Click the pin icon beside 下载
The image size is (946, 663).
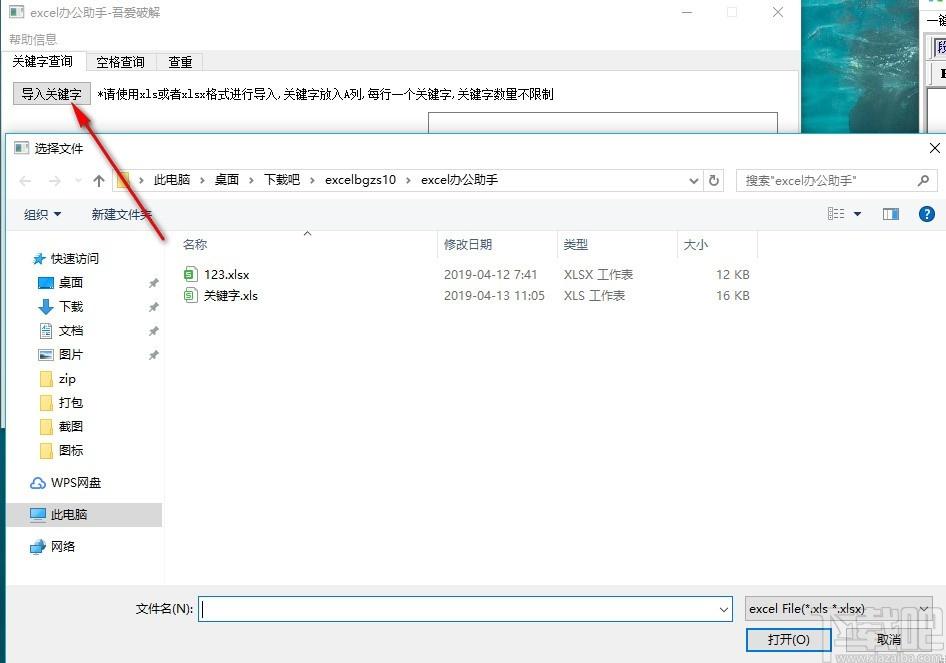pyautogui.click(x=153, y=307)
